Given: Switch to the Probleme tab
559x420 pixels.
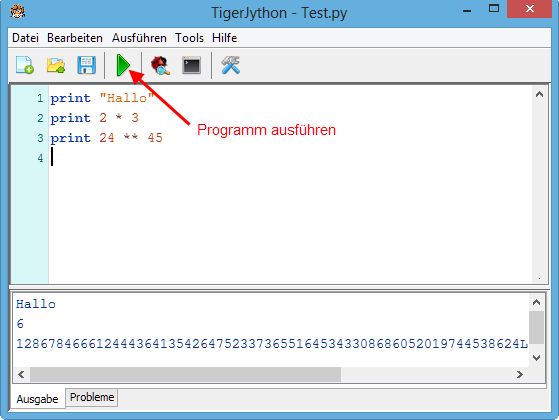Looking at the screenshot, I should [x=92, y=397].
